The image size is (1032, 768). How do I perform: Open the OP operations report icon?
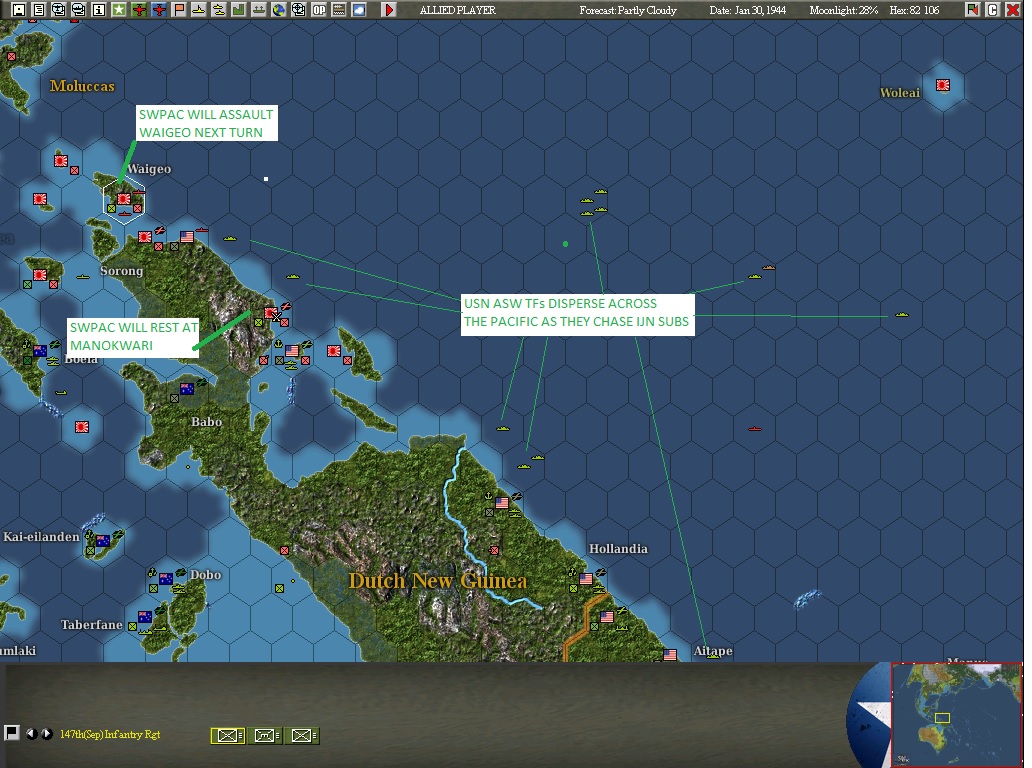(x=319, y=10)
